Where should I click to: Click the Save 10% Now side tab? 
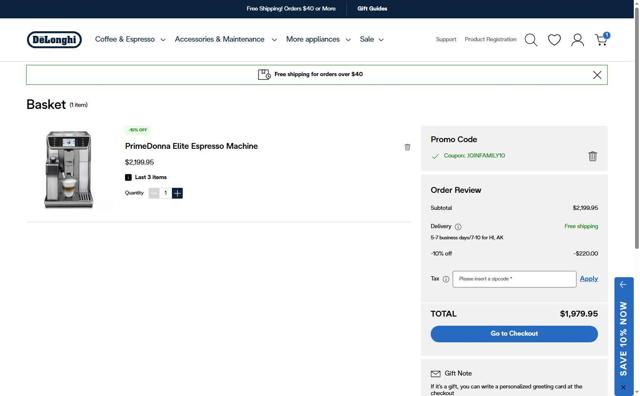624,337
